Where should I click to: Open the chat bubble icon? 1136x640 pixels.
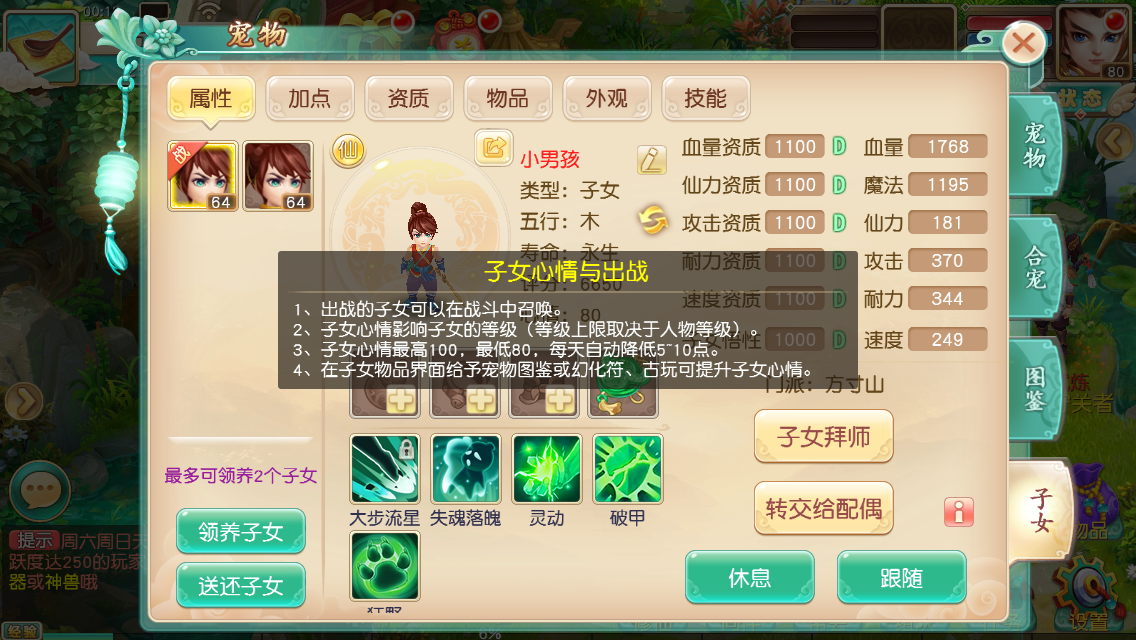40,491
